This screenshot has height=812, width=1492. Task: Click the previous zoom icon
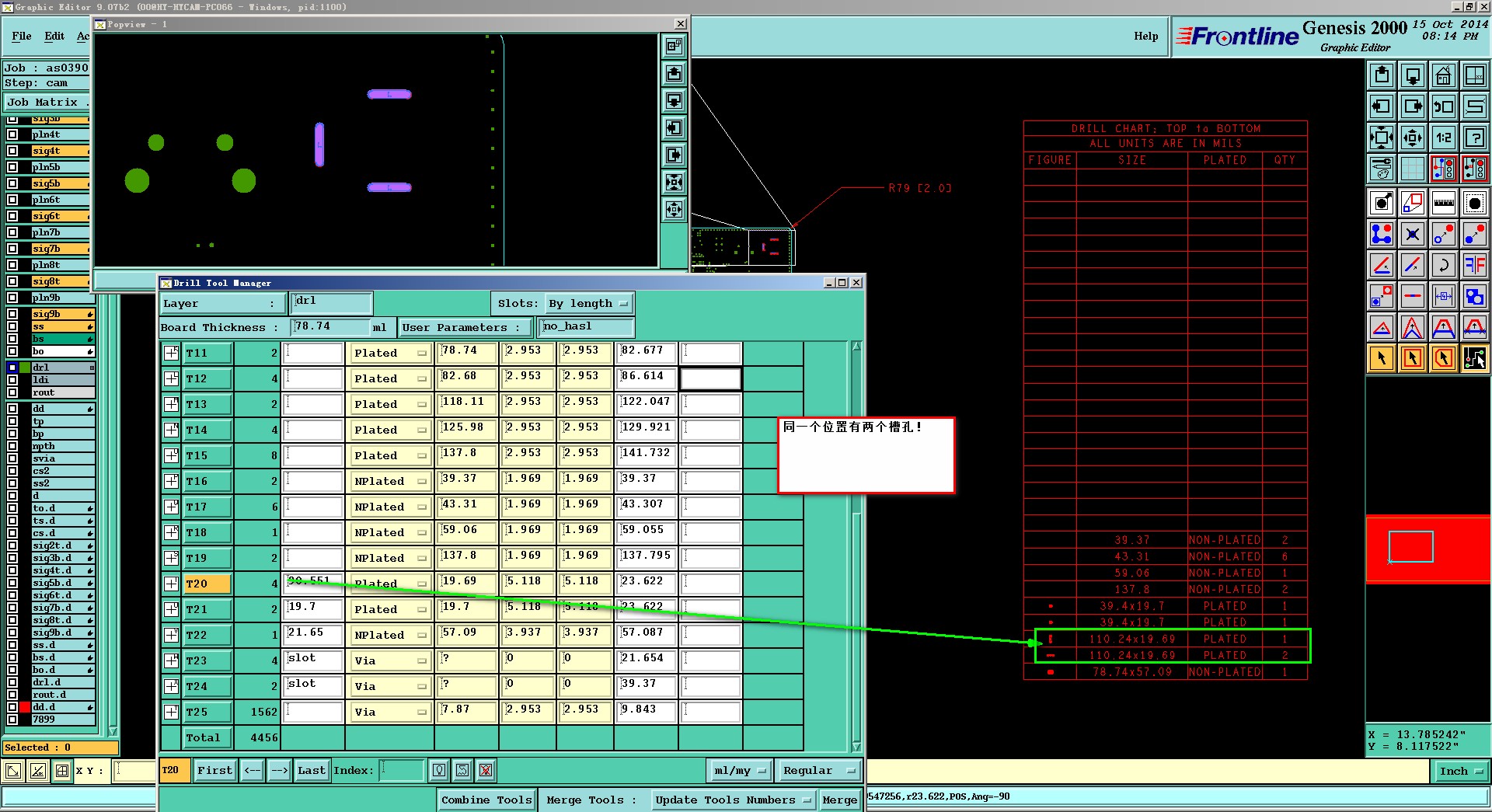(x=1444, y=106)
